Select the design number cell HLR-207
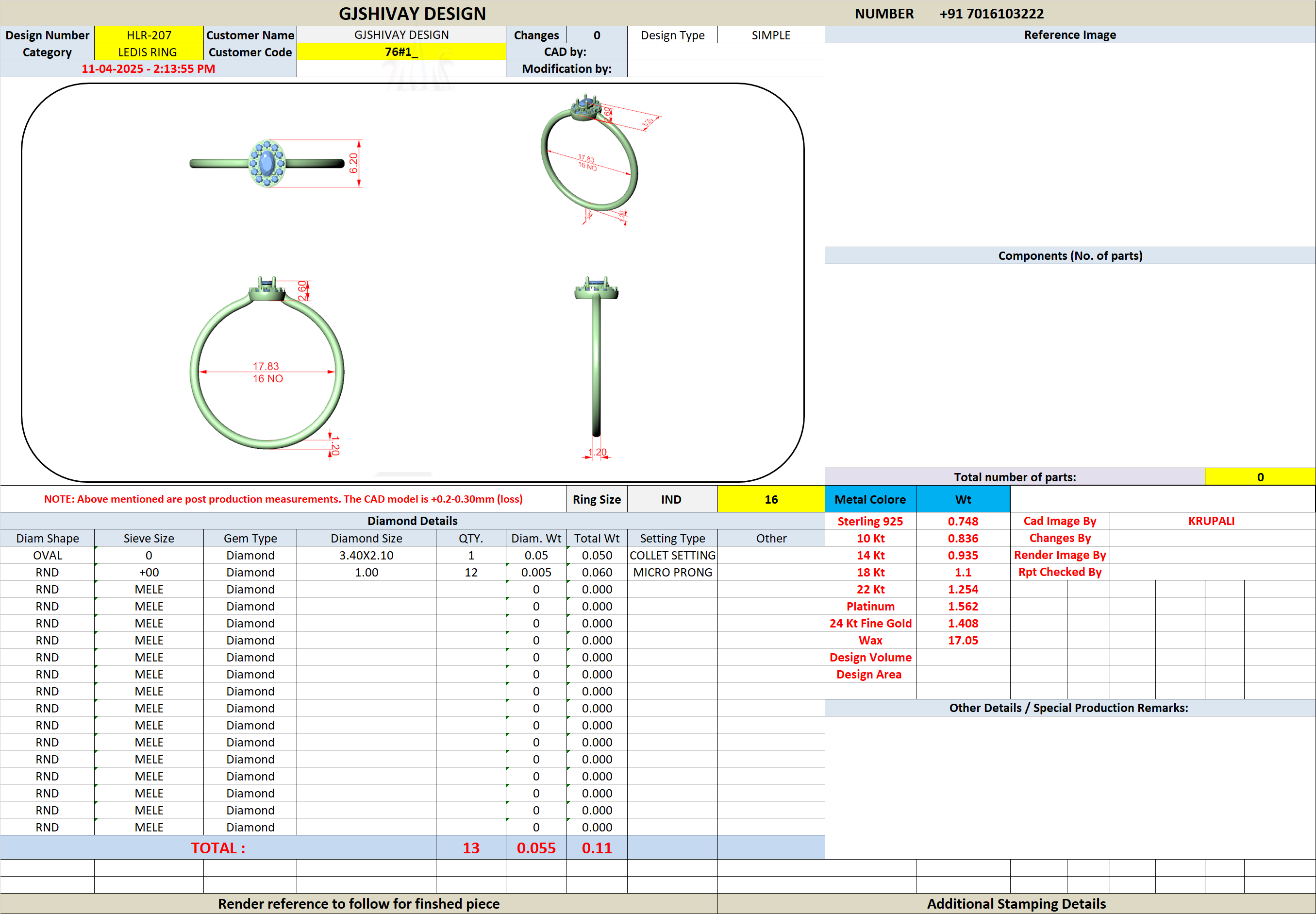 pyautogui.click(x=149, y=35)
